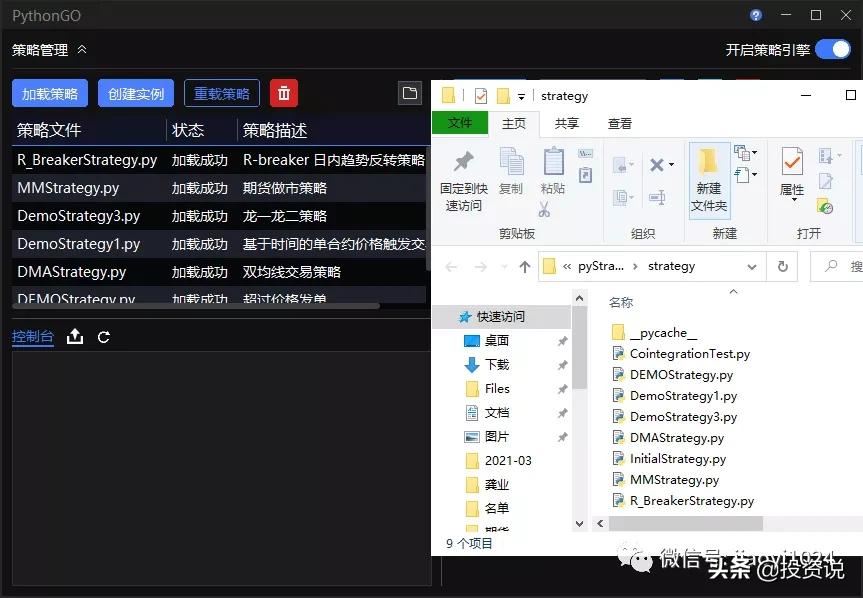This screenshot has width=863, height=598.
Task: Open the 文件 menu in Explorer
Action: [x=459, y=122]
